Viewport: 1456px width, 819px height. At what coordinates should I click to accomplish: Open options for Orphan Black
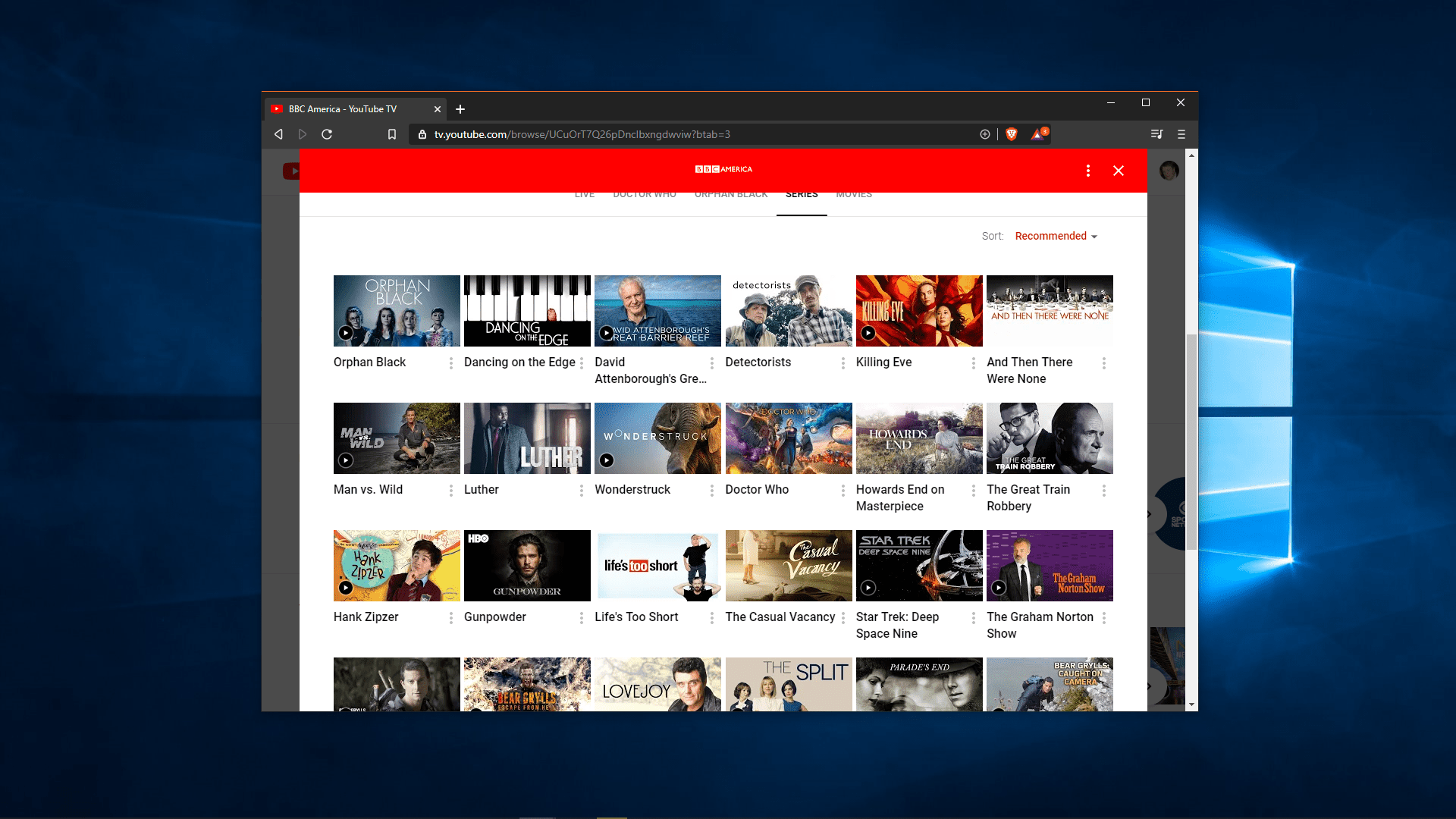tap(451, 363)
